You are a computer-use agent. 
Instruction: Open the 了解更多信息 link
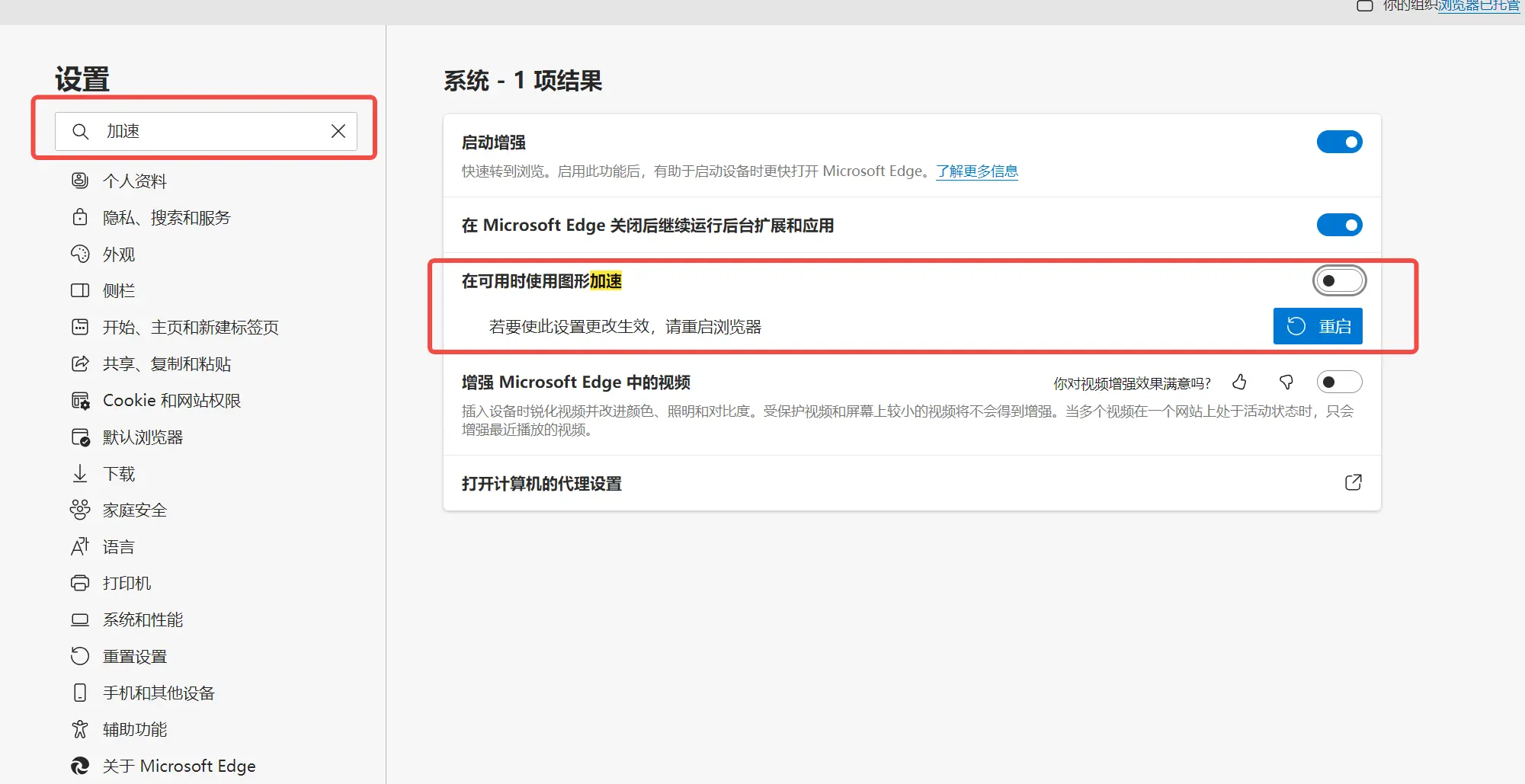(977, 171)
